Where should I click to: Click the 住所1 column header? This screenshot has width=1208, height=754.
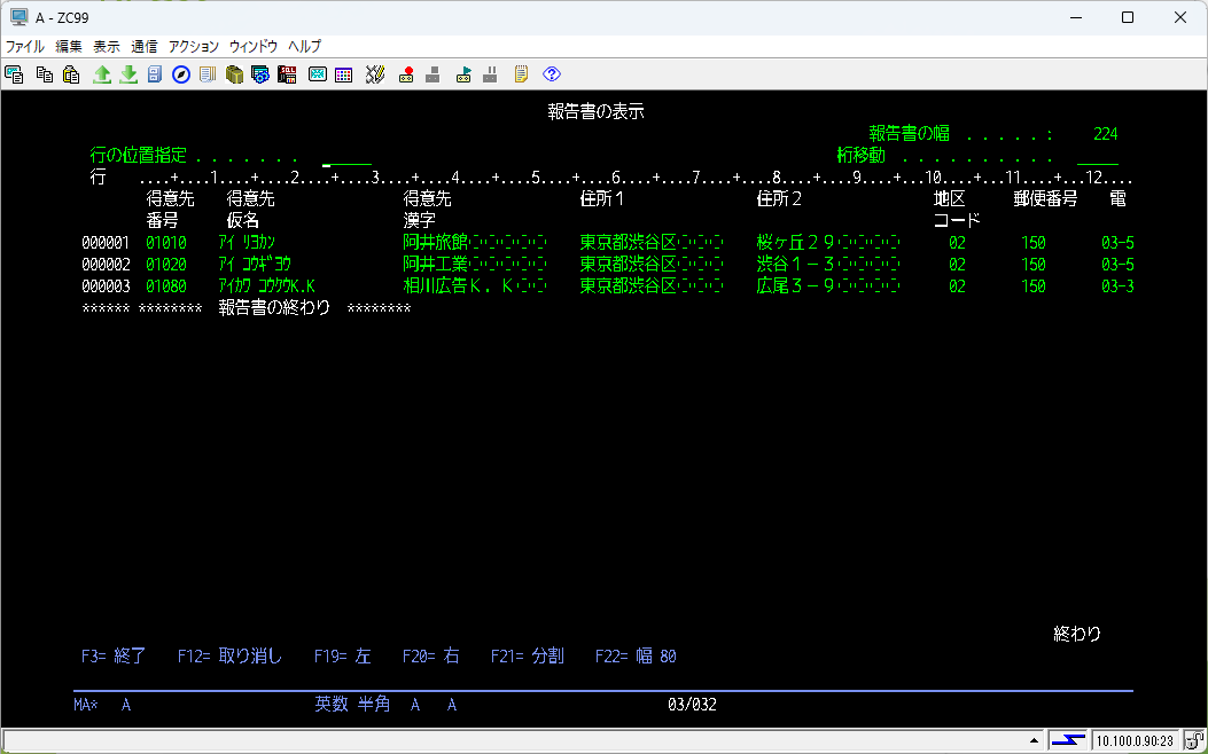point(603,199)
